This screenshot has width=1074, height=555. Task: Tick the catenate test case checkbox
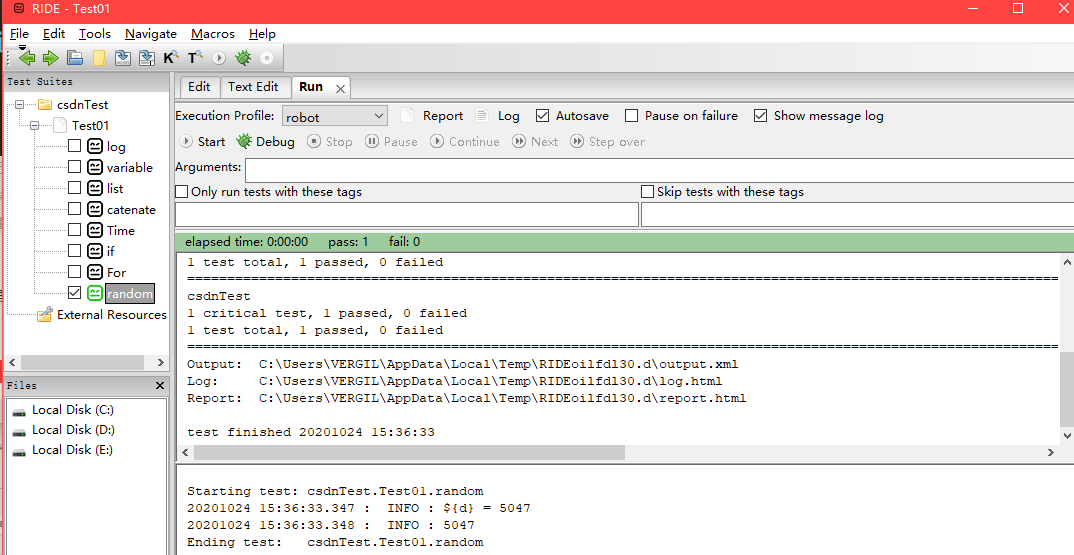coord(75,209)
